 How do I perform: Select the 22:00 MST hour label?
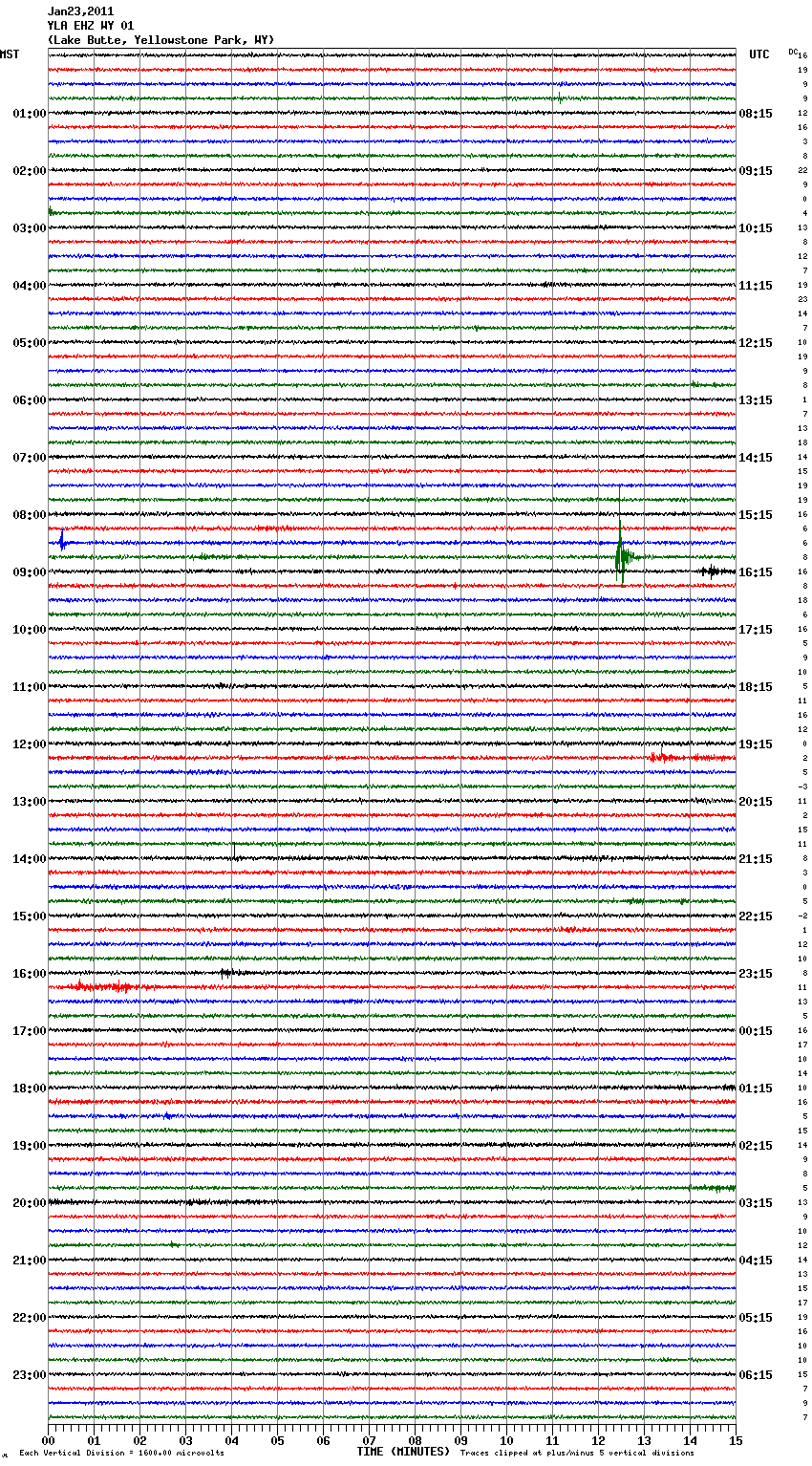[x=30, y=1318]
